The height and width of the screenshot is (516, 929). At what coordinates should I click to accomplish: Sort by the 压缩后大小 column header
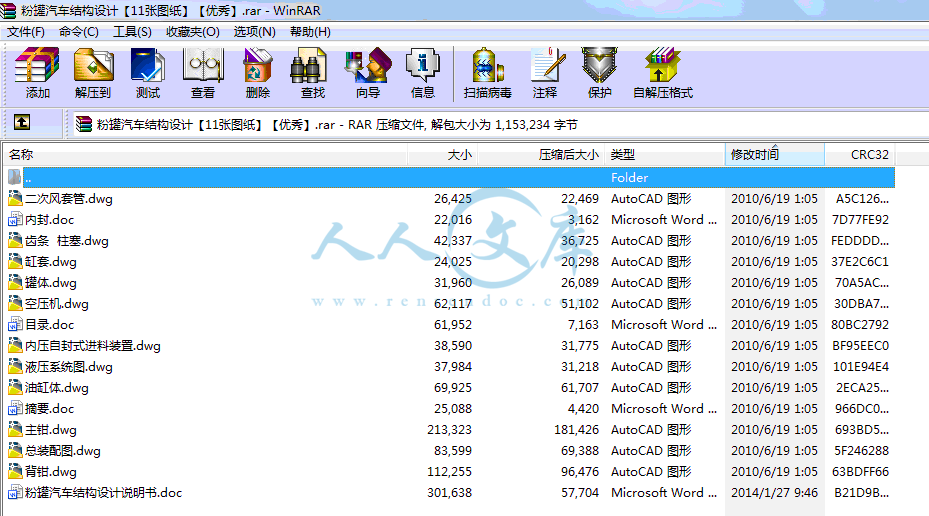pyautogui.click(x=542, y=155)
